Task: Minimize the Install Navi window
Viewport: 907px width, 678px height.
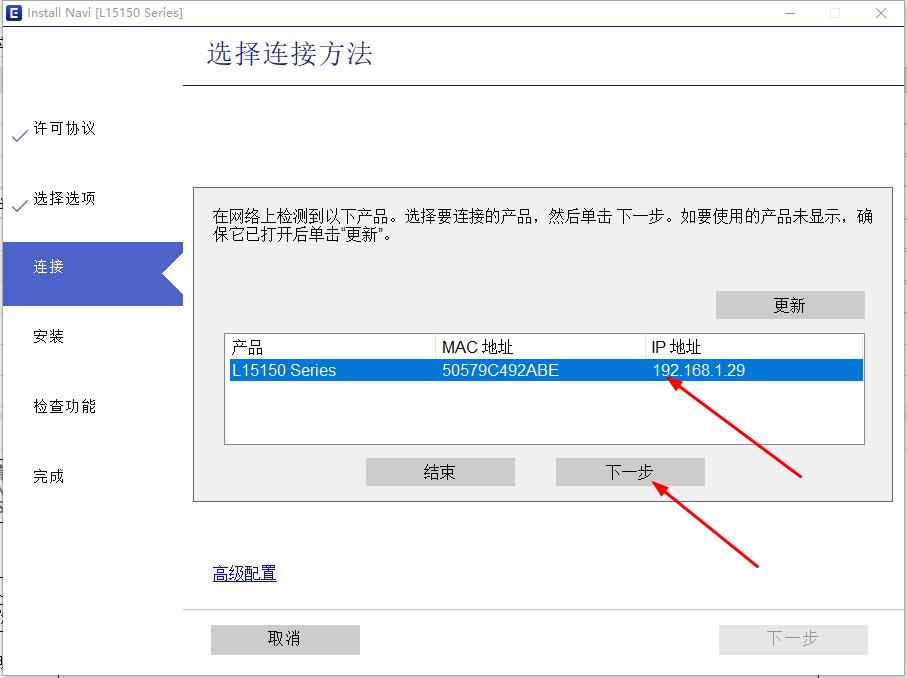Action: (788, 13)
